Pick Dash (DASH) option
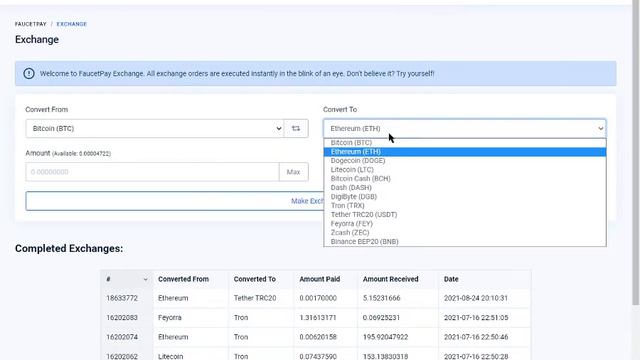Screen dimensions: 640x360 tap(464, 188)
